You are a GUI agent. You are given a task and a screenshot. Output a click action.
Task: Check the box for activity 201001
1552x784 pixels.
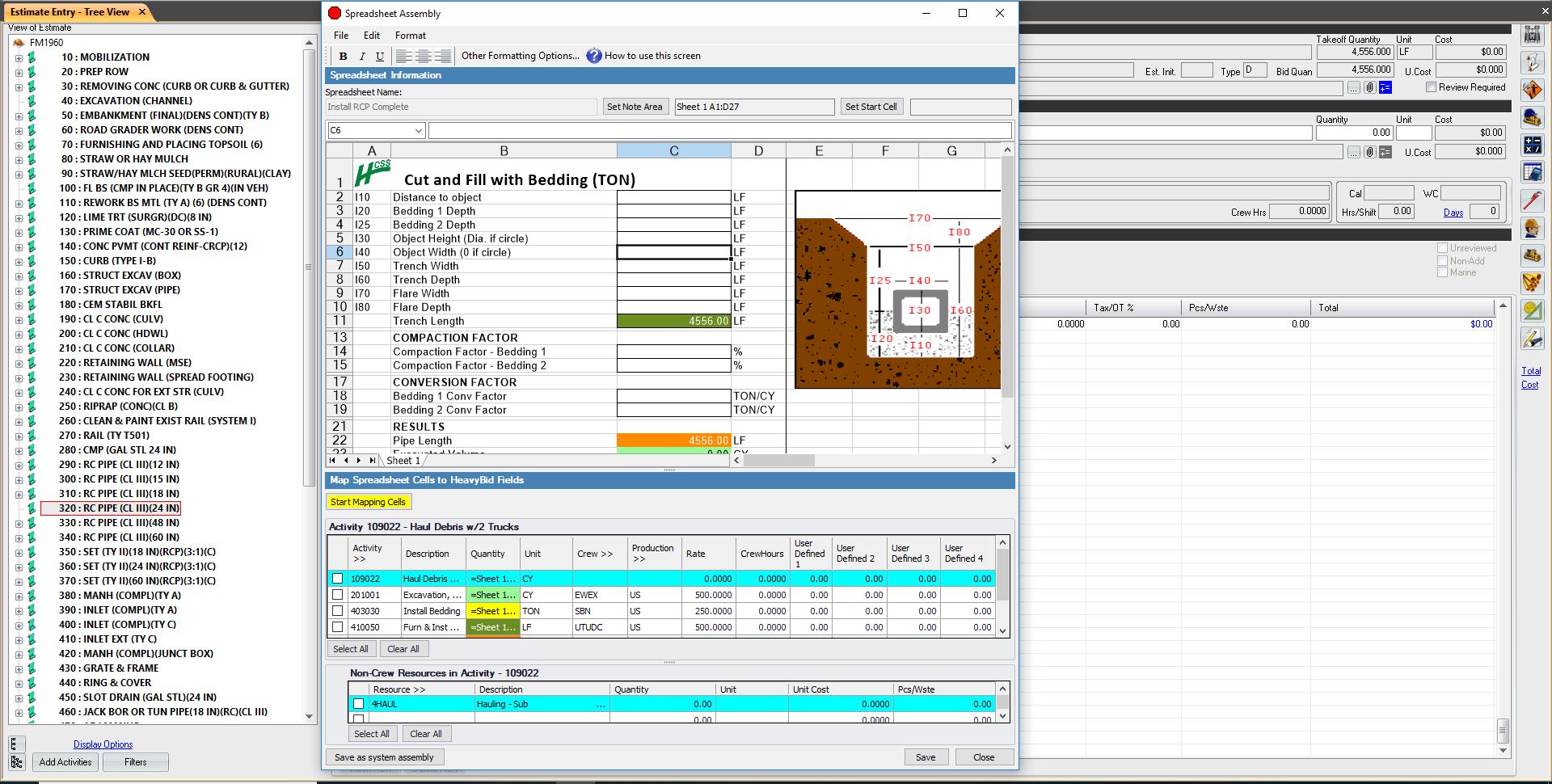coord(338,595)
